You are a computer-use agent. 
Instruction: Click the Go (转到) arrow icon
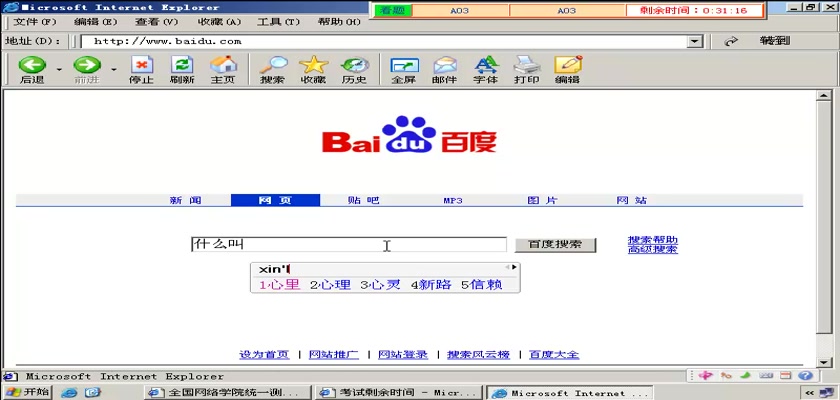pyautogui.click(x=731, y=41)
